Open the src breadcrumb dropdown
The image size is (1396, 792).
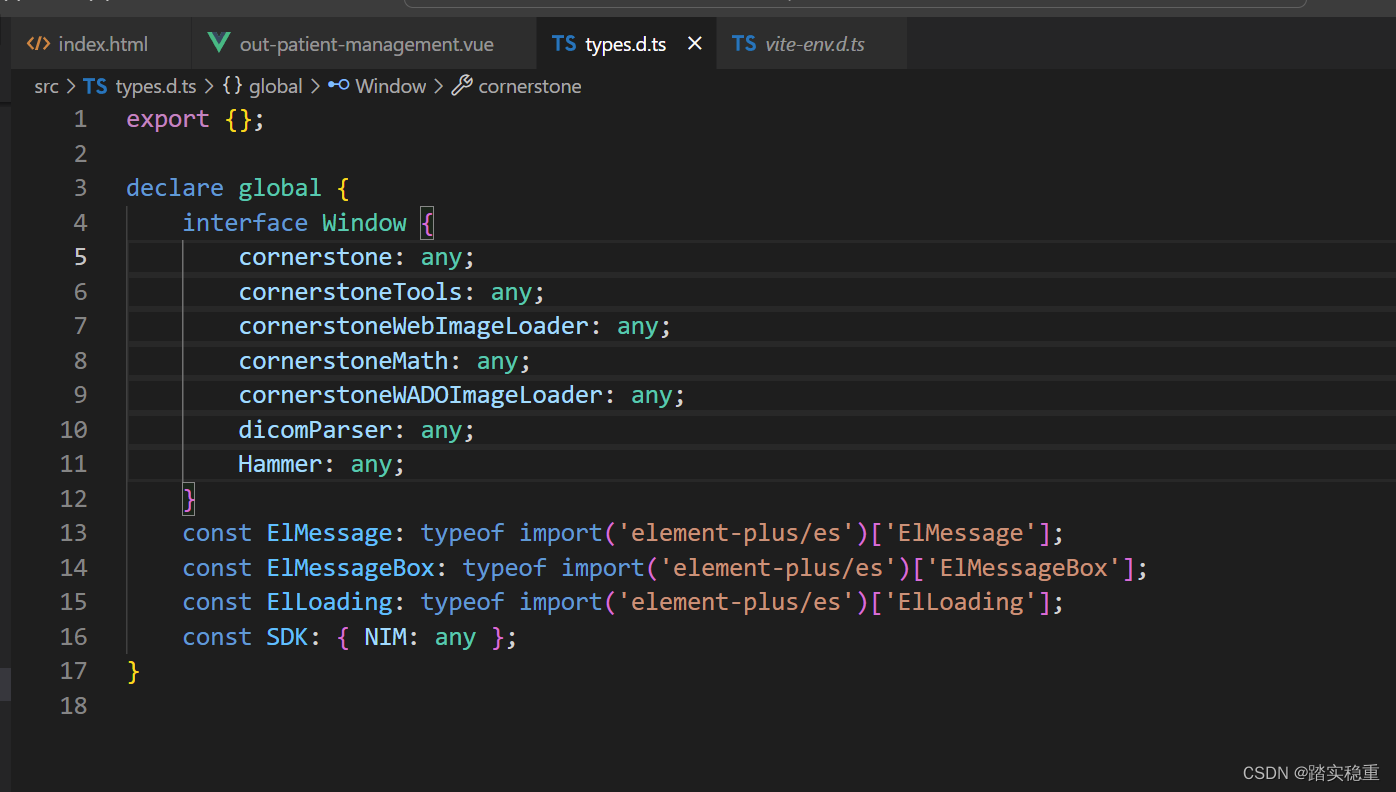46,86
